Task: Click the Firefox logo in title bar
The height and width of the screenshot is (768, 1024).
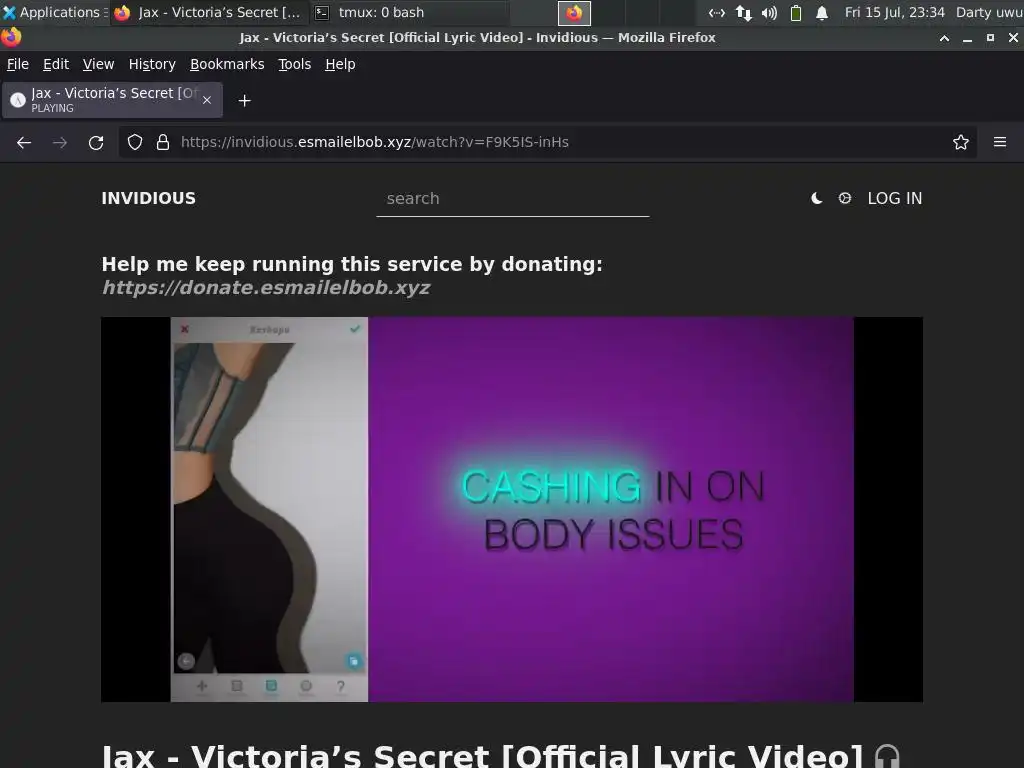Action: click(11, 37)
